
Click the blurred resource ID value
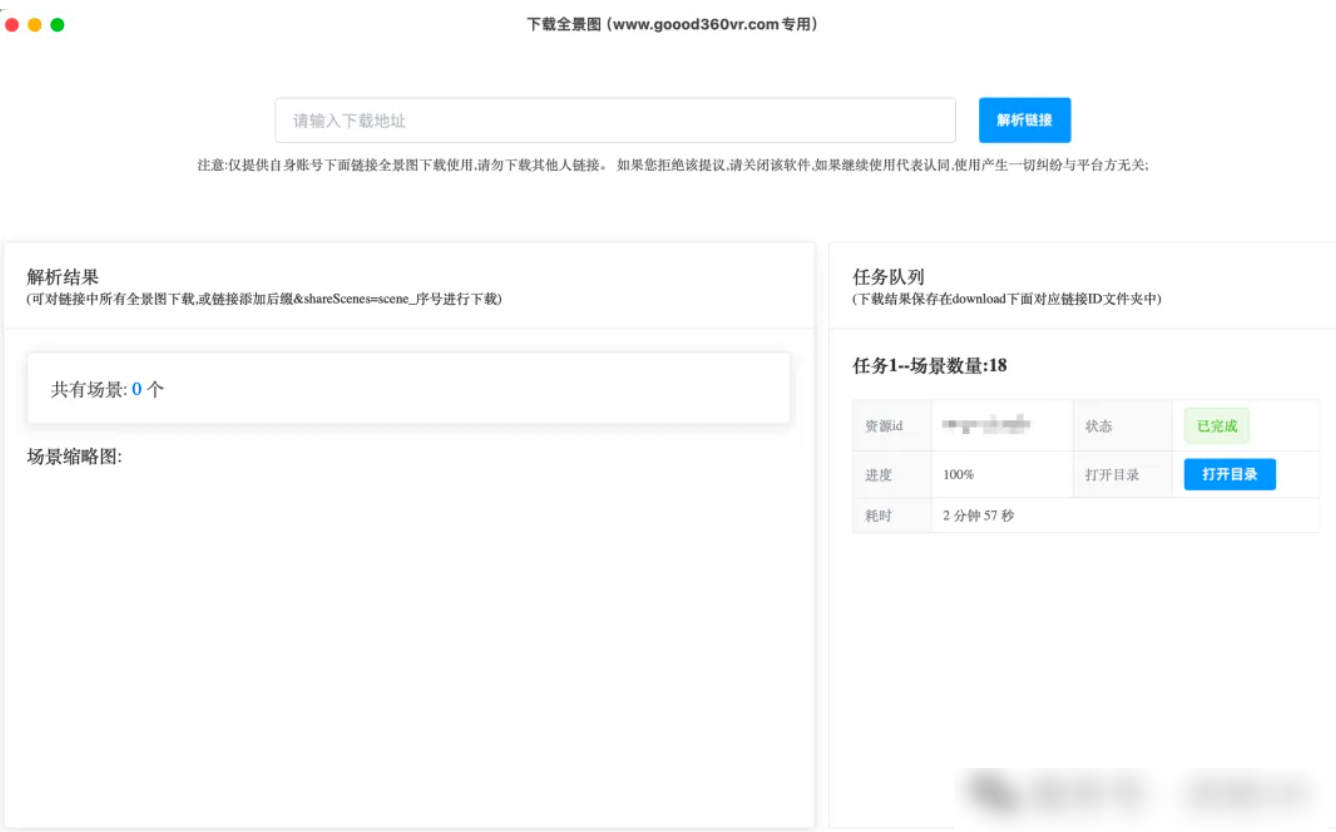pyautogui.click(x=986, y=426)
